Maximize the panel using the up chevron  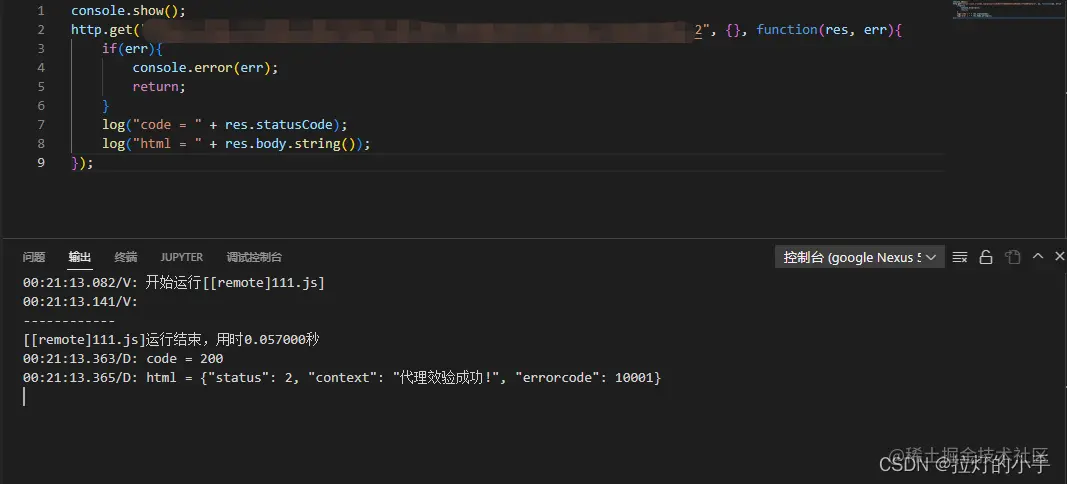point(1038,256)
